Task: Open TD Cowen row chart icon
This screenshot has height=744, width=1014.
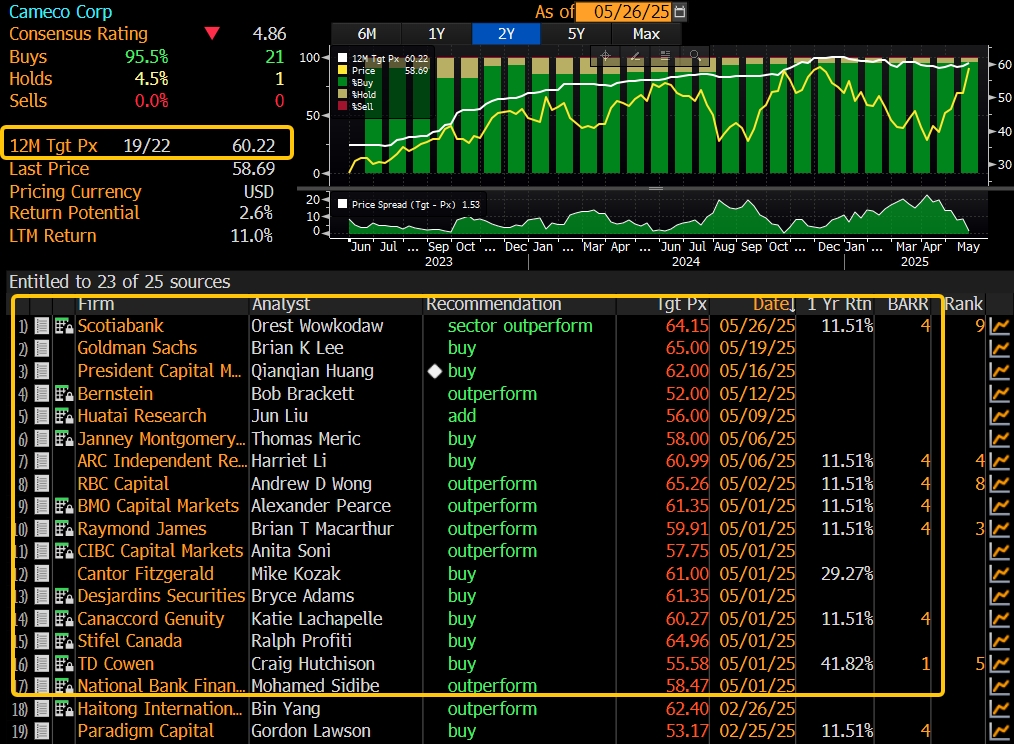Action: coord(999,664)
